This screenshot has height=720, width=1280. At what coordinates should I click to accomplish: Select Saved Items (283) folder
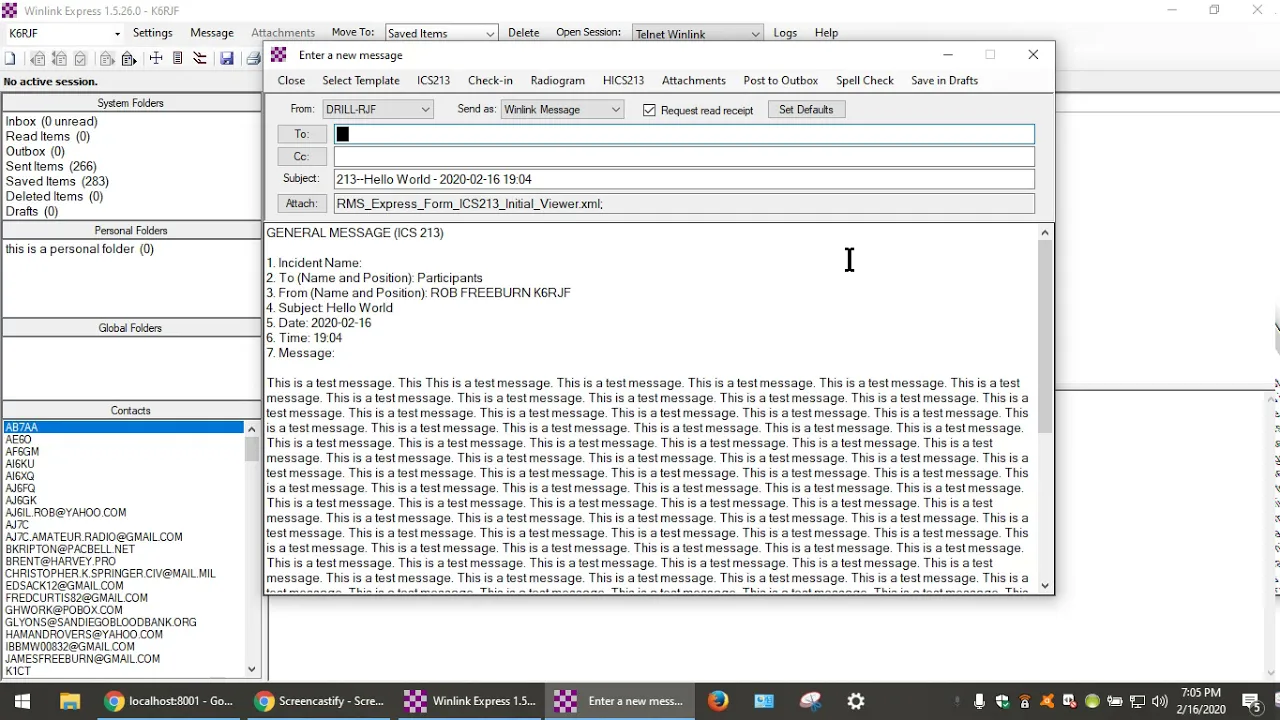[x=58, y=181]
